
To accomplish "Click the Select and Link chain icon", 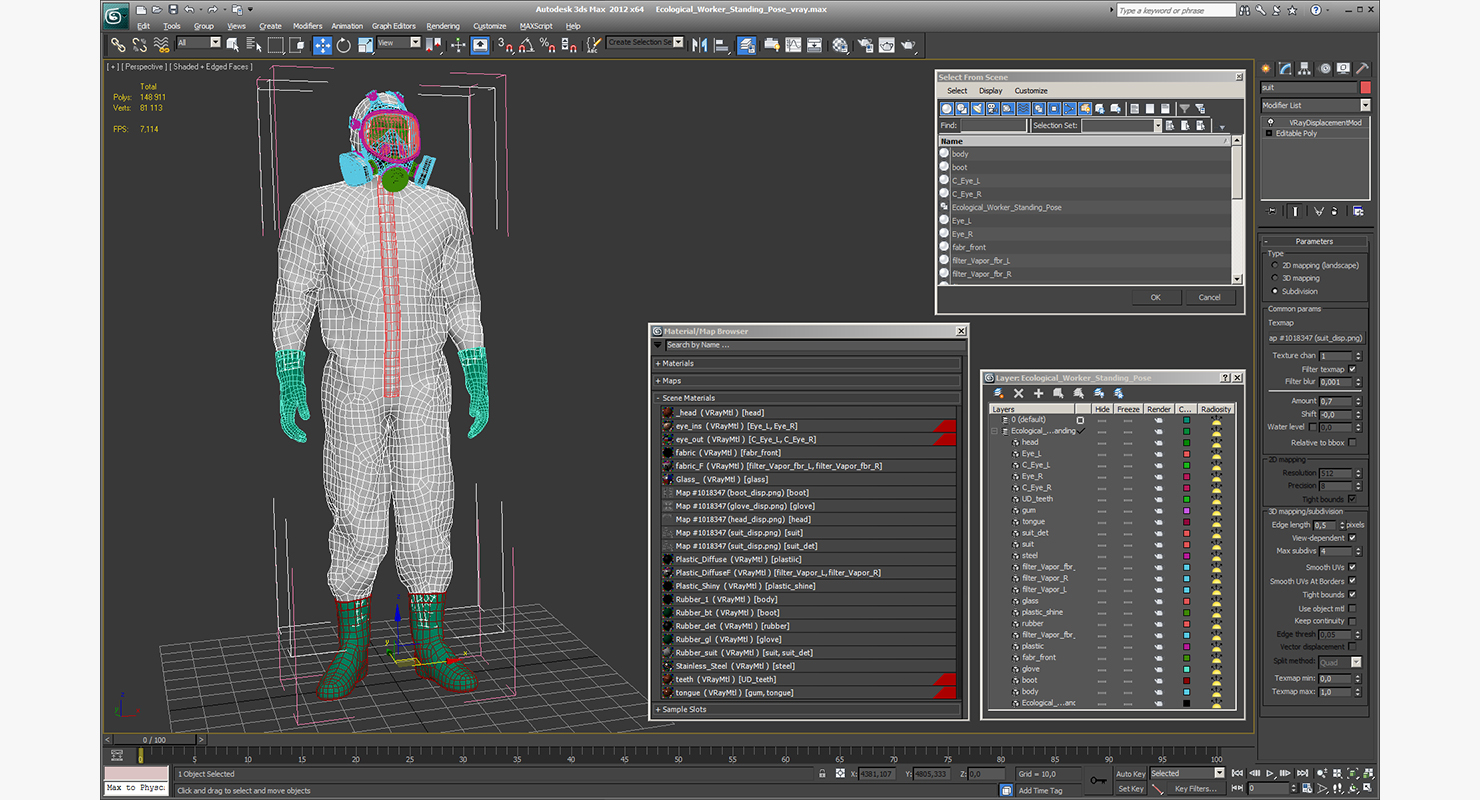I will click(118, 45).
